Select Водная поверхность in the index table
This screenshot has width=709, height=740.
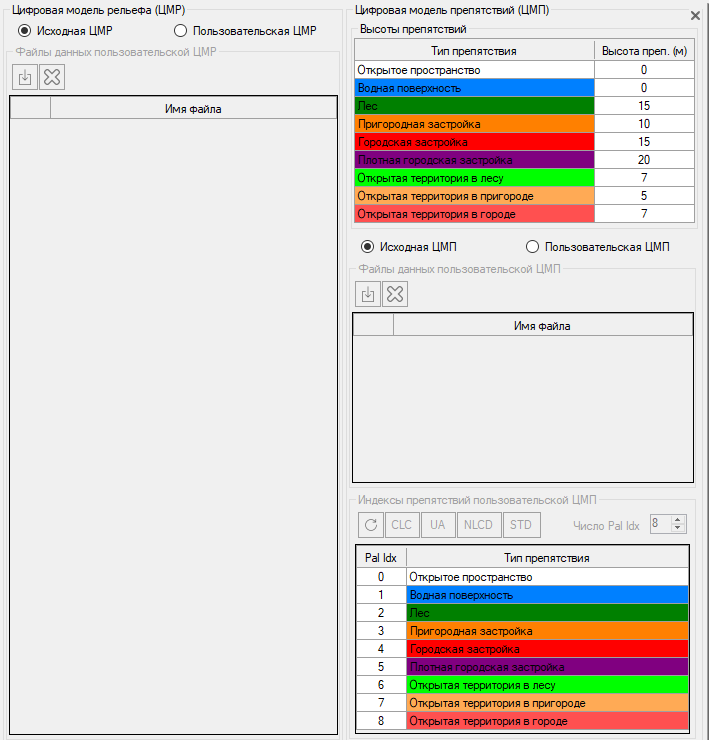click(x=548, y=595)
